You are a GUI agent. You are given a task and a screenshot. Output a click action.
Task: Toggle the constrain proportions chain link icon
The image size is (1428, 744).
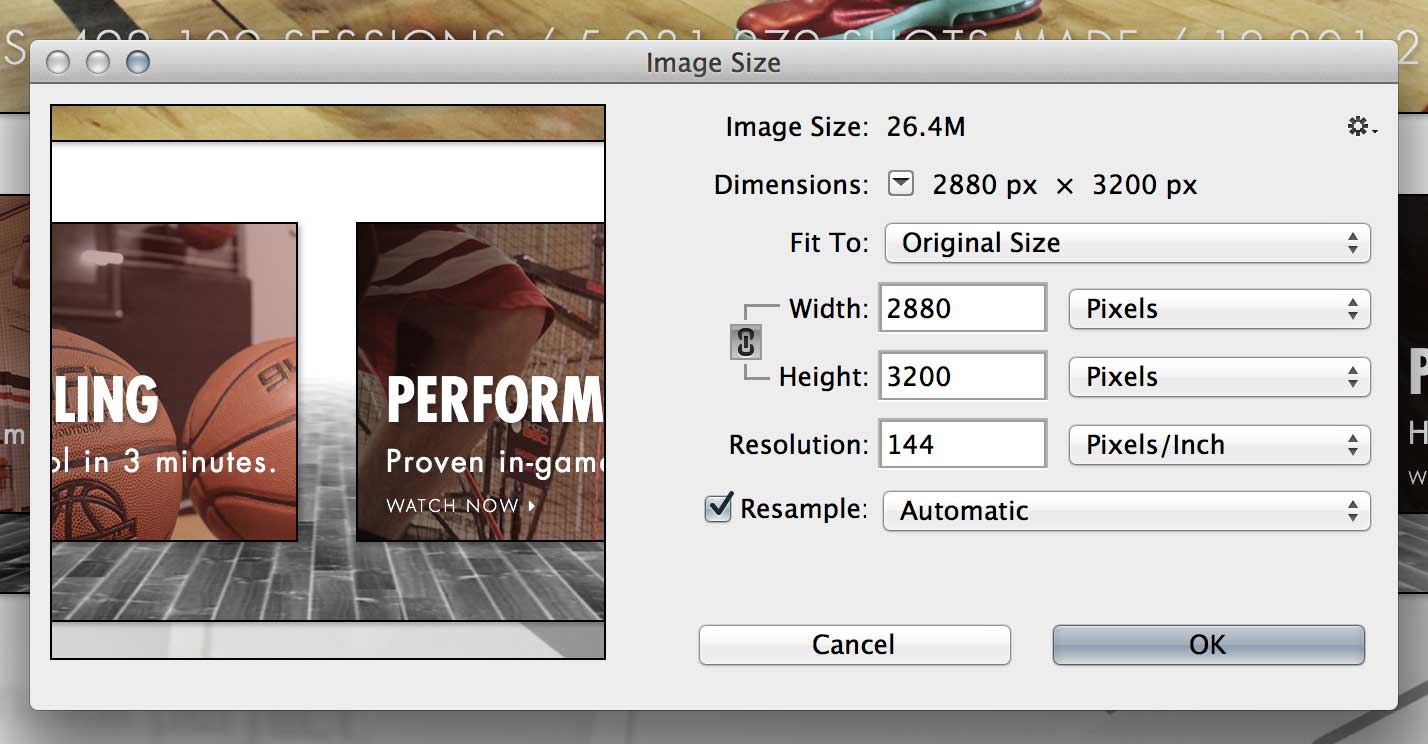[745, 343]
